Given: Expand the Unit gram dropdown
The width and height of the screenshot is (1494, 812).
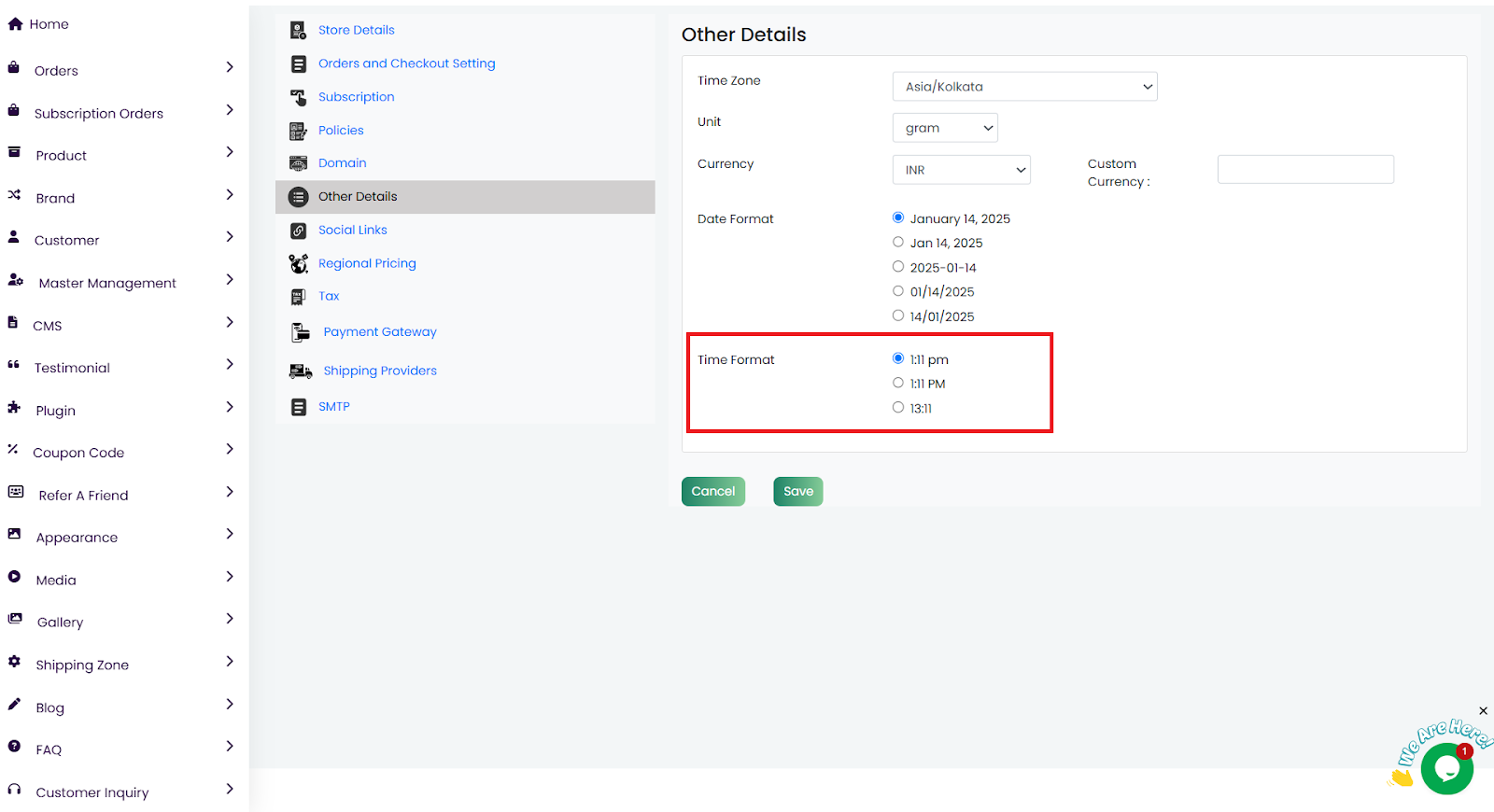Looking at the screenshot, I should pos(945,128).
